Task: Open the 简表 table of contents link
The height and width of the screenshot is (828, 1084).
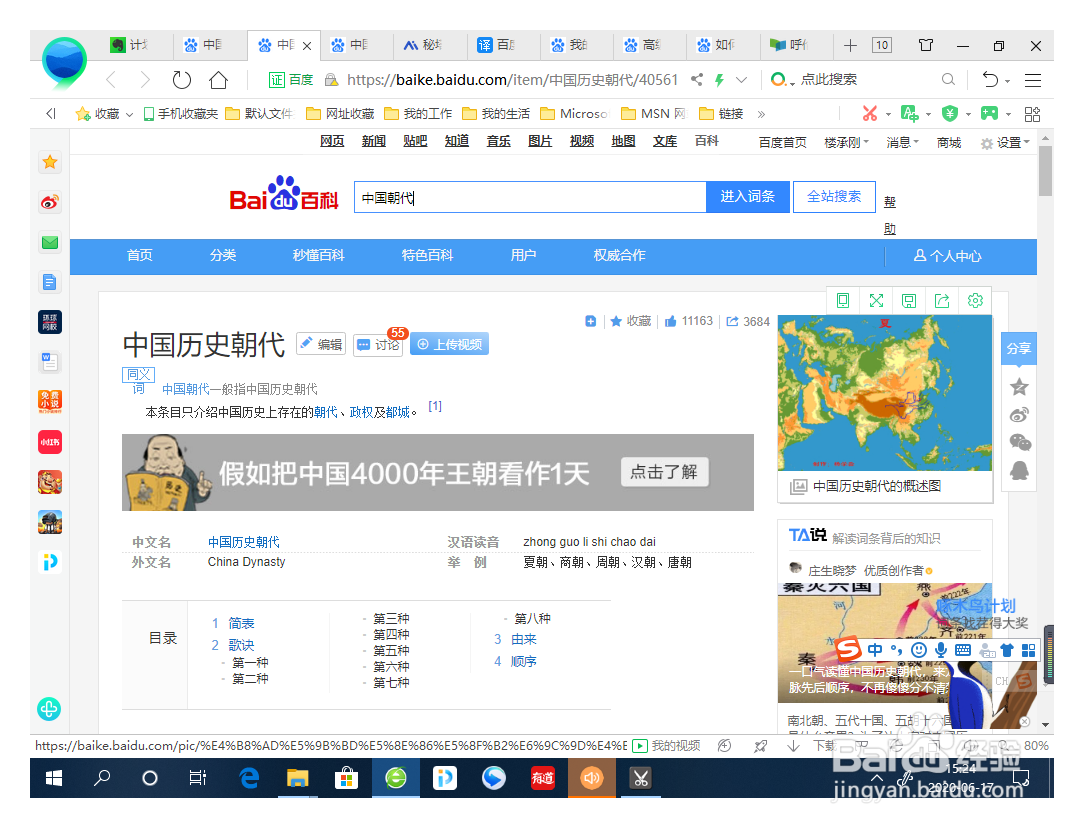Action: click(x=241, y=623)
